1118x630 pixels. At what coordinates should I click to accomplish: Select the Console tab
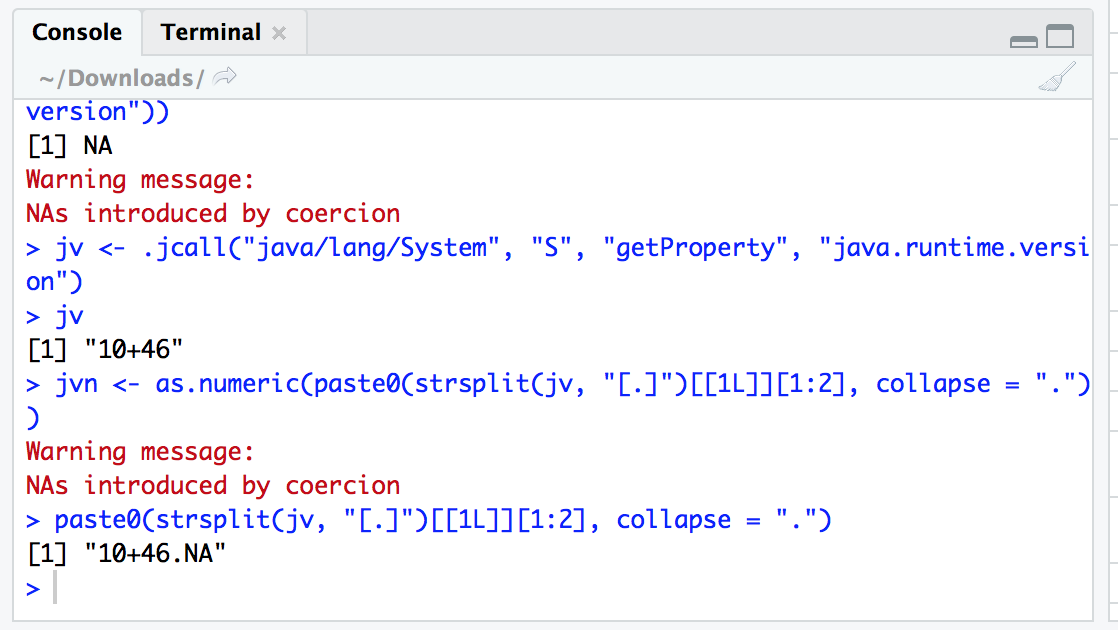(x=77, y=32)
